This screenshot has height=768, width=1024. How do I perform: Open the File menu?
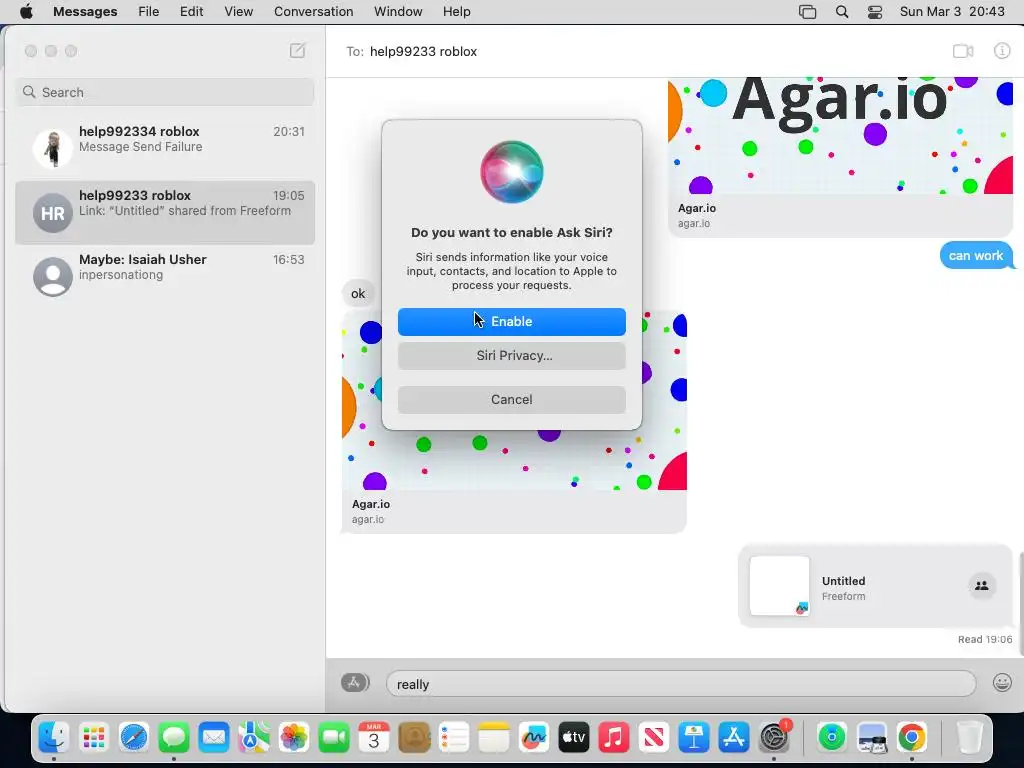149,12
